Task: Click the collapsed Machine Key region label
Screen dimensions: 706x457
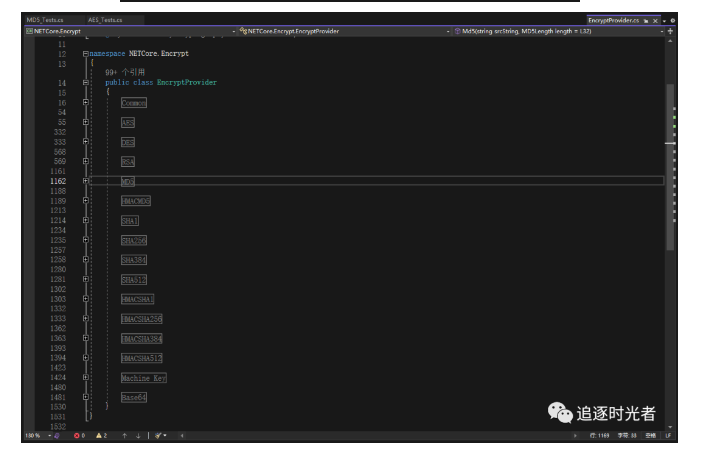Action: (144, 378)
